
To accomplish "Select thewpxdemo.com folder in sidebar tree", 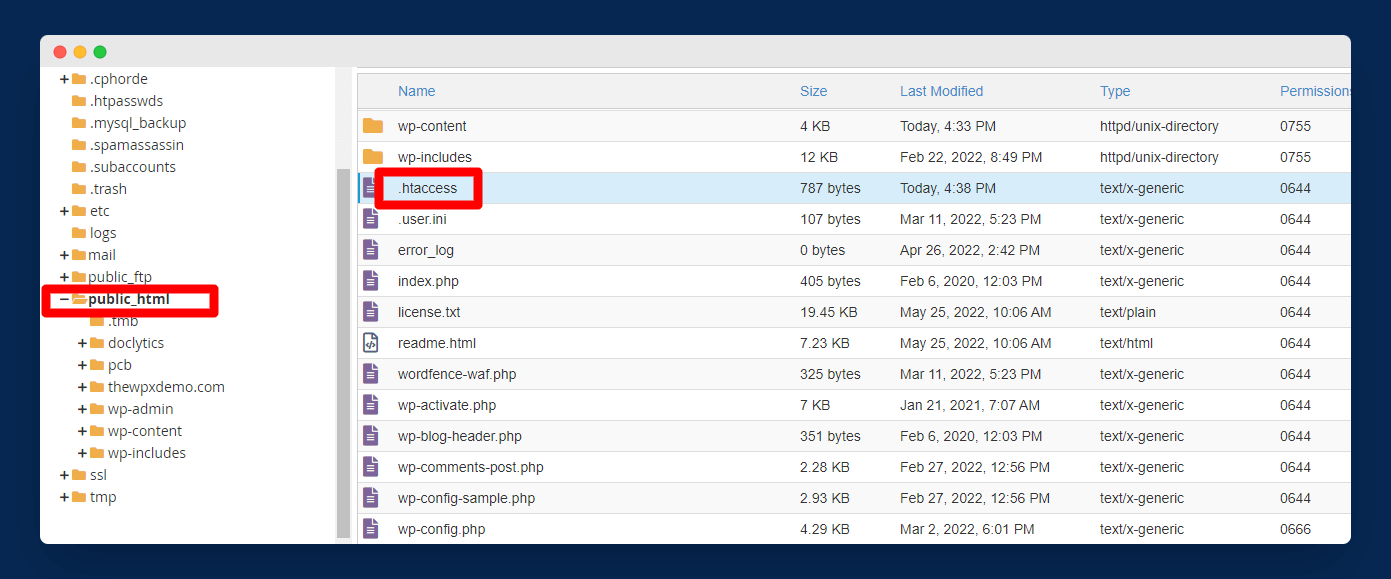I will (166, 387).
